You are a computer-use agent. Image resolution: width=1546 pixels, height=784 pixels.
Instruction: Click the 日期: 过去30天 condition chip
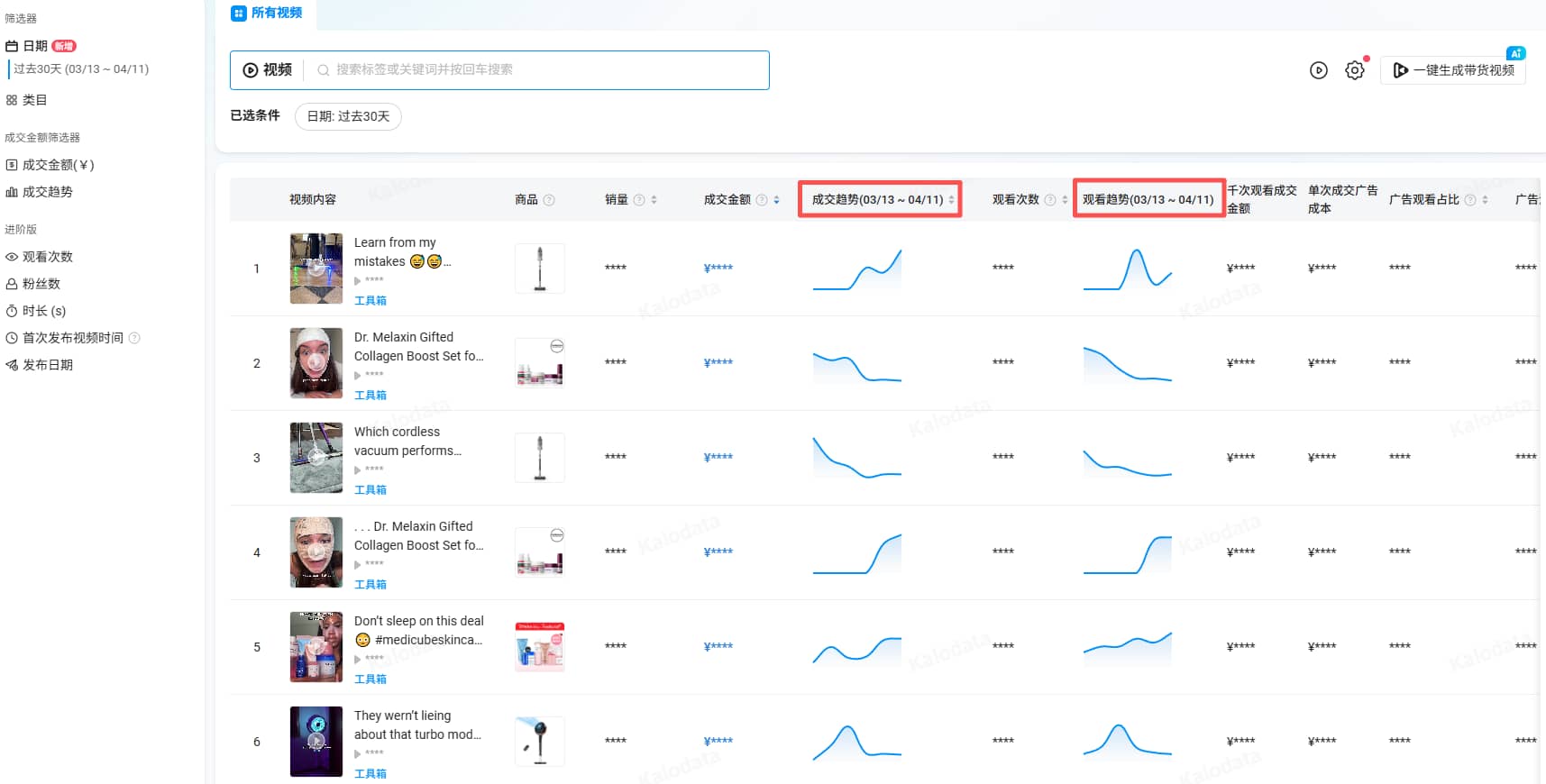[x=348, y=116]
